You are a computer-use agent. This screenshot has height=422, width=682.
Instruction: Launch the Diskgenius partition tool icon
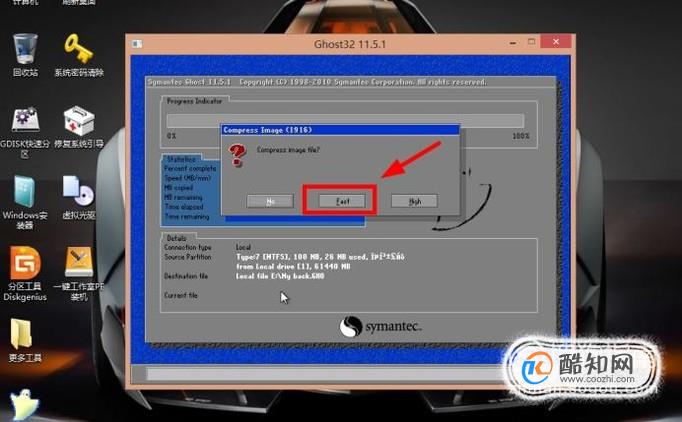point(25,274)
